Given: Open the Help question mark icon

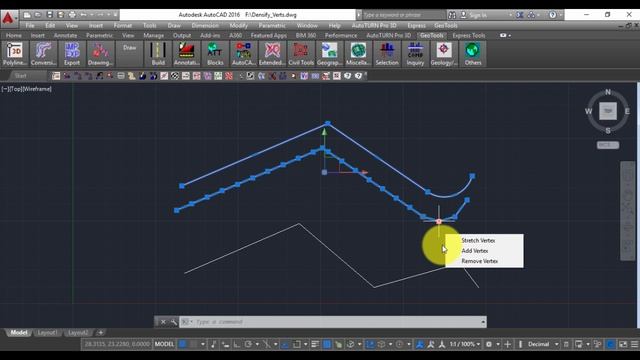Looking at the screenshot, I should 552,15.
